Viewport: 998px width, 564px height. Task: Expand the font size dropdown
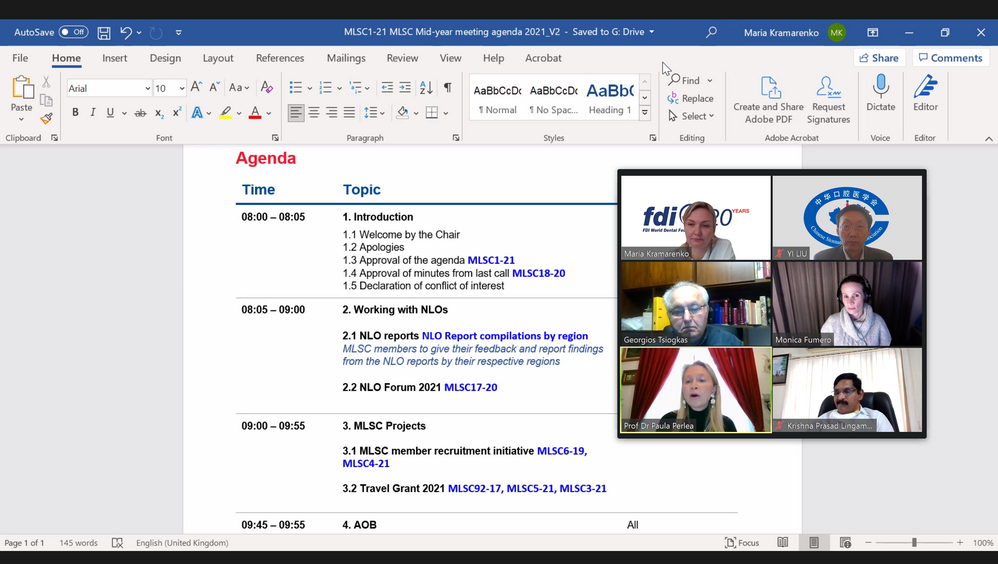tap(181, 89)
